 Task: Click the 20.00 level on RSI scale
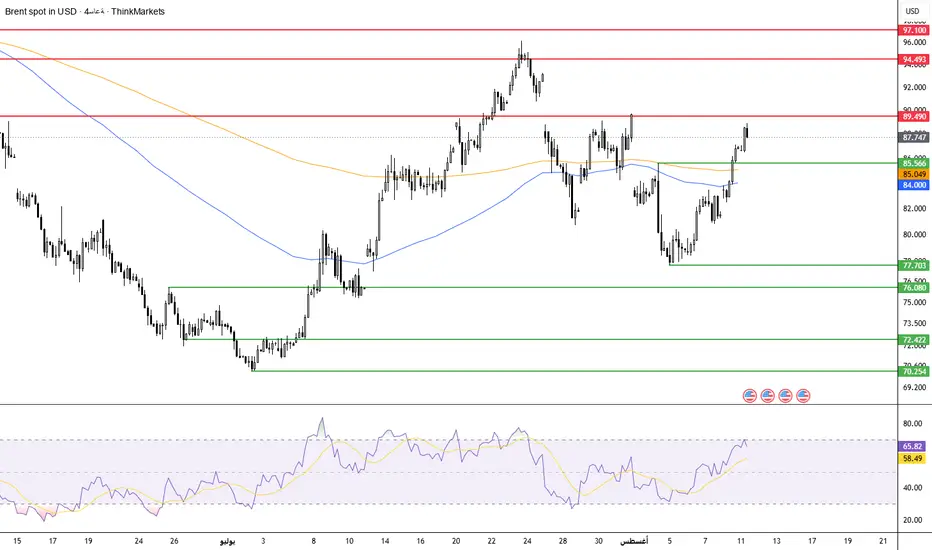click(912, 520)
